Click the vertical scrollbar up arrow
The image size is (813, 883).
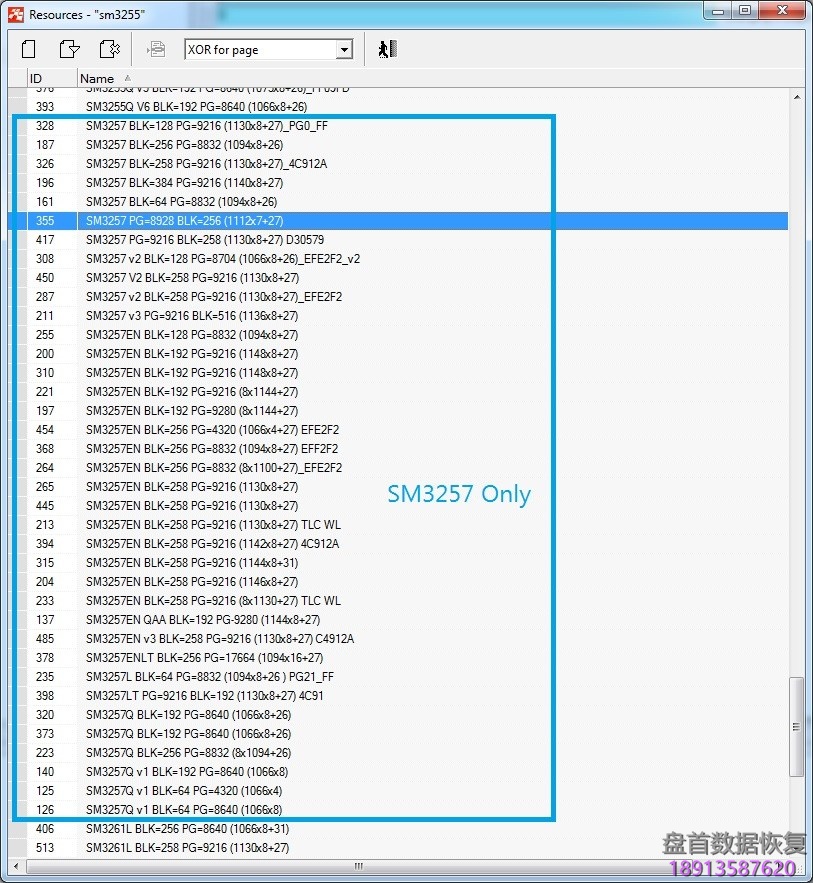(x=797, y=97)
